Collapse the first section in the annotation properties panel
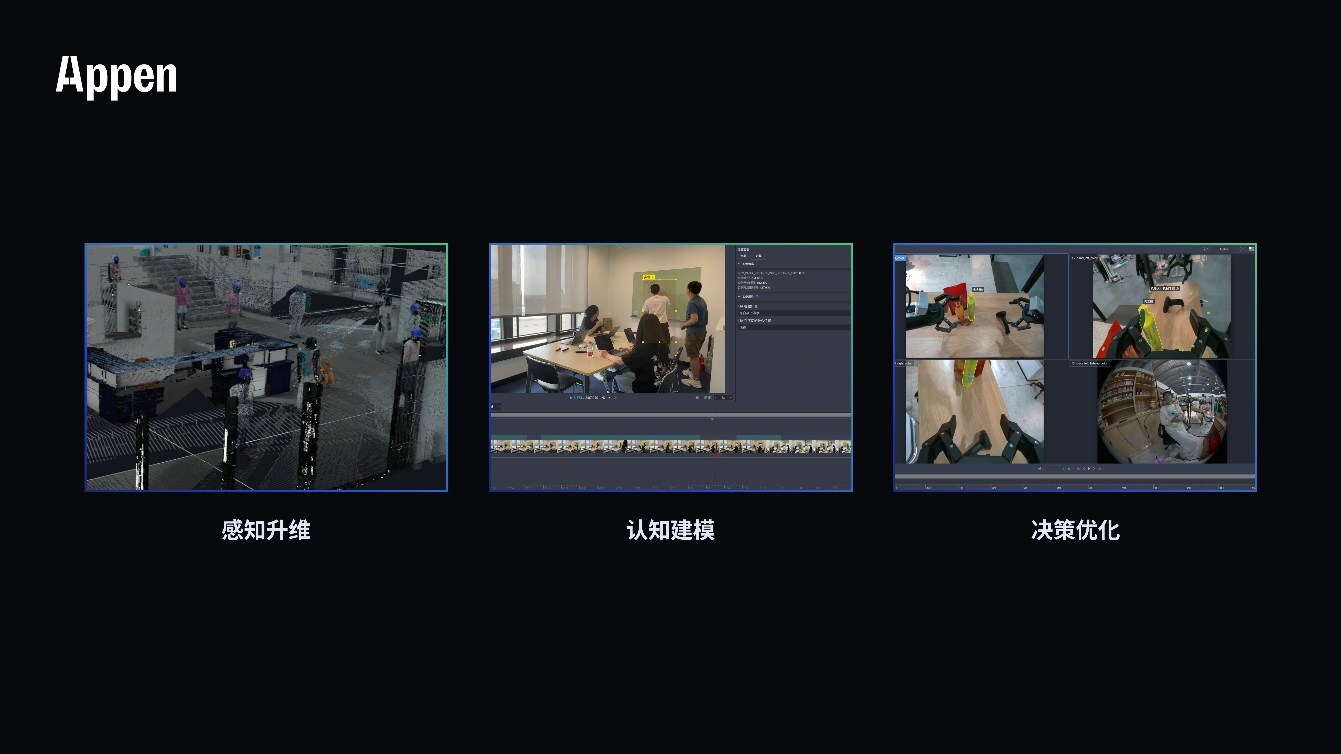 coord(740,264)
